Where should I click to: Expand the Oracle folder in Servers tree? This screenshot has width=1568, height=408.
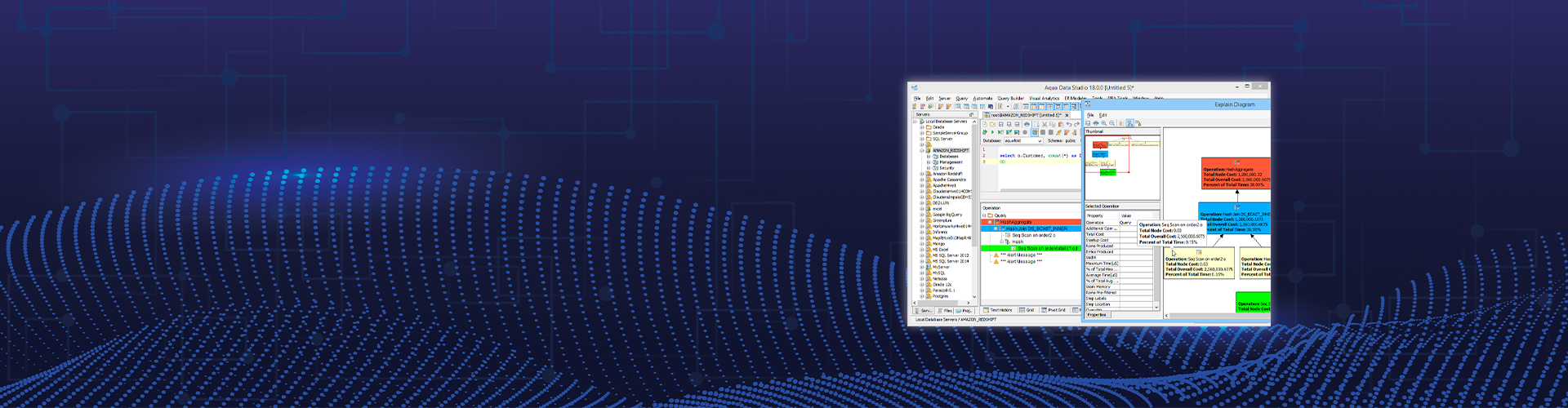922,127
